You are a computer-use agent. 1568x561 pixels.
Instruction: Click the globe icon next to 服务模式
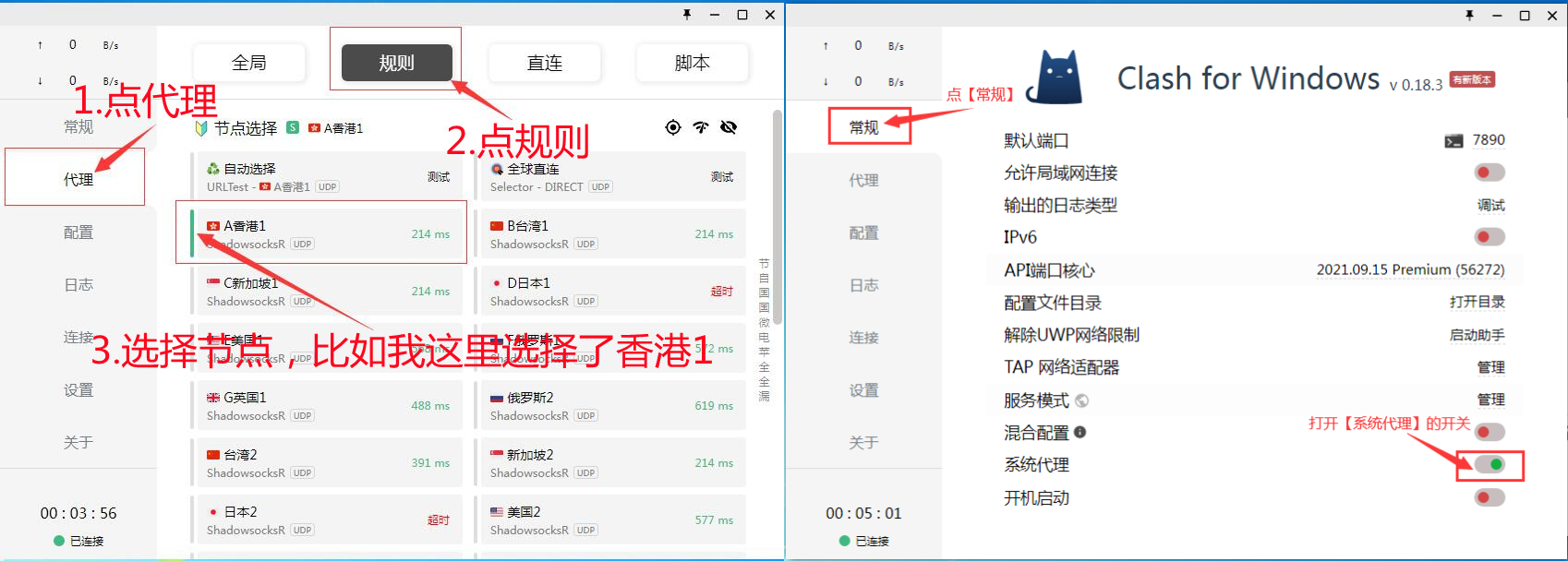1082,400
